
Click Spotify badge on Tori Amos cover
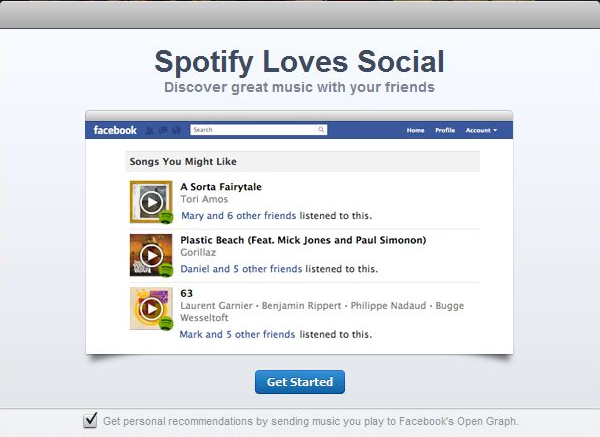(166, 217)
